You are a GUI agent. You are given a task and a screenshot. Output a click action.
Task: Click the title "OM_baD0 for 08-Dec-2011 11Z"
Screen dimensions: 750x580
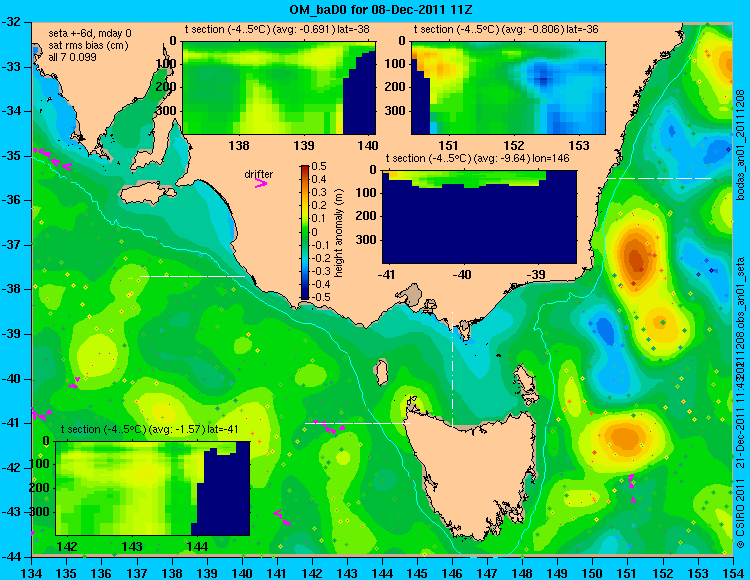[381, 10]
